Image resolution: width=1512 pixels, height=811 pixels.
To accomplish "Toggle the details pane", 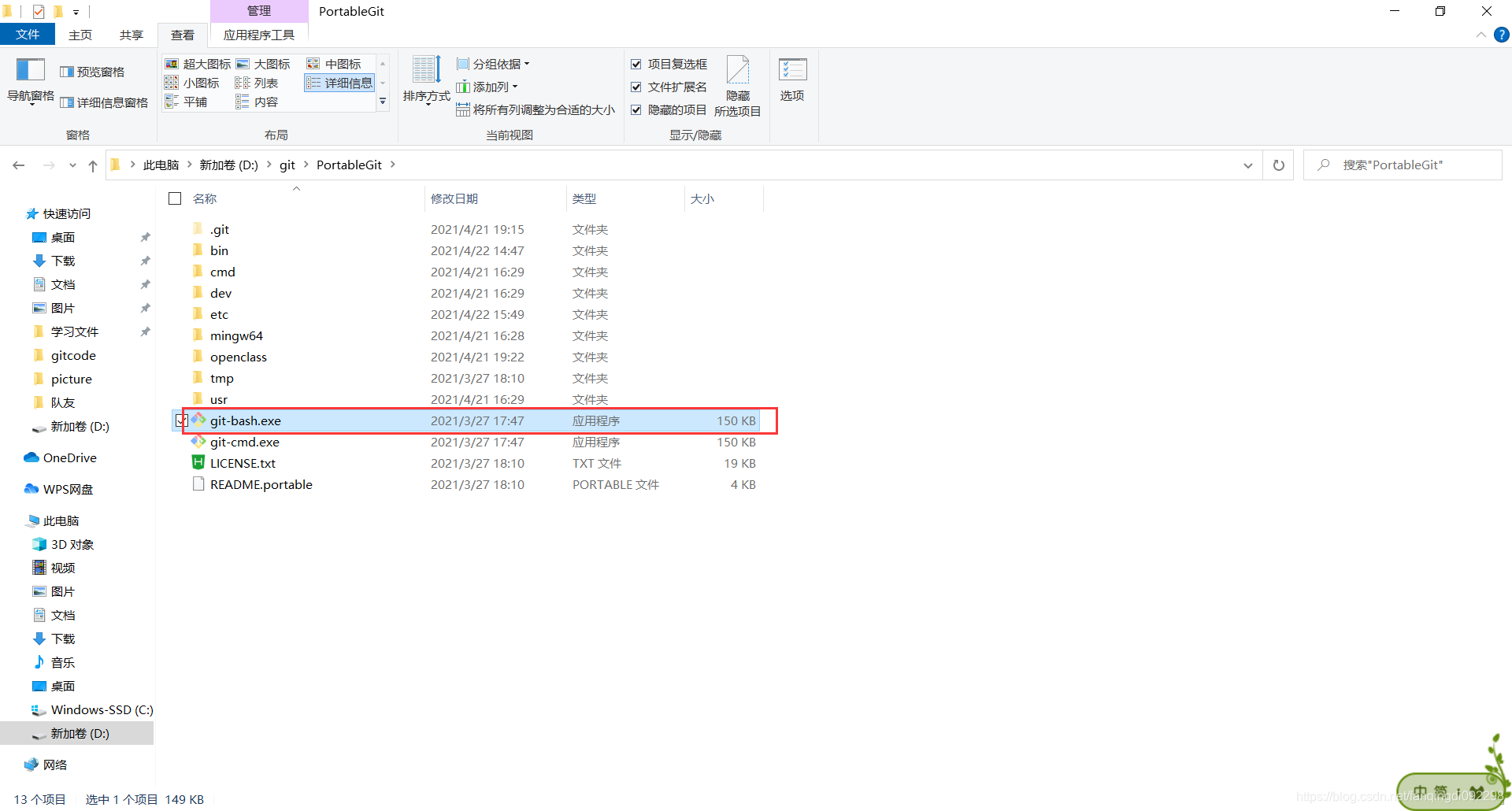I will pyautogui.click(x=104, y=102).
